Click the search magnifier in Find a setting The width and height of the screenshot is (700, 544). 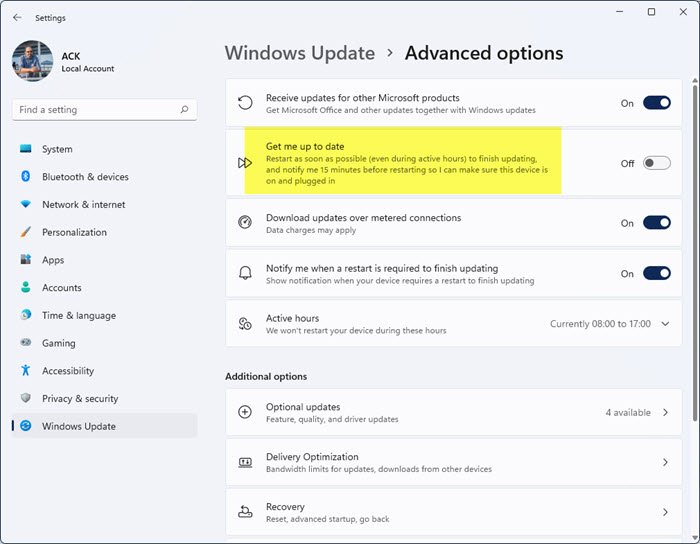tap(184, 110)
